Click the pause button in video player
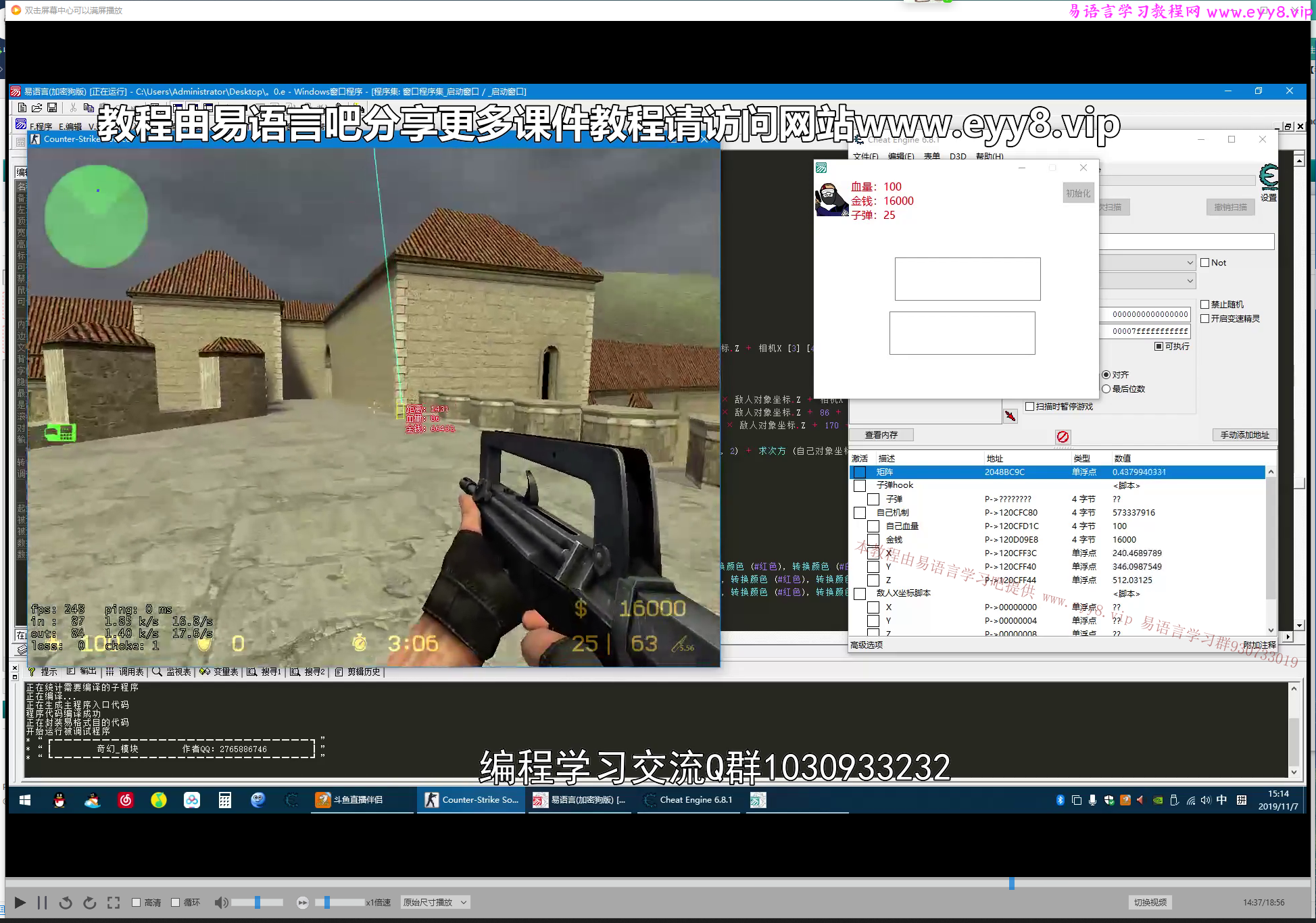This screenshot has width=1316, height=923. 42,903
